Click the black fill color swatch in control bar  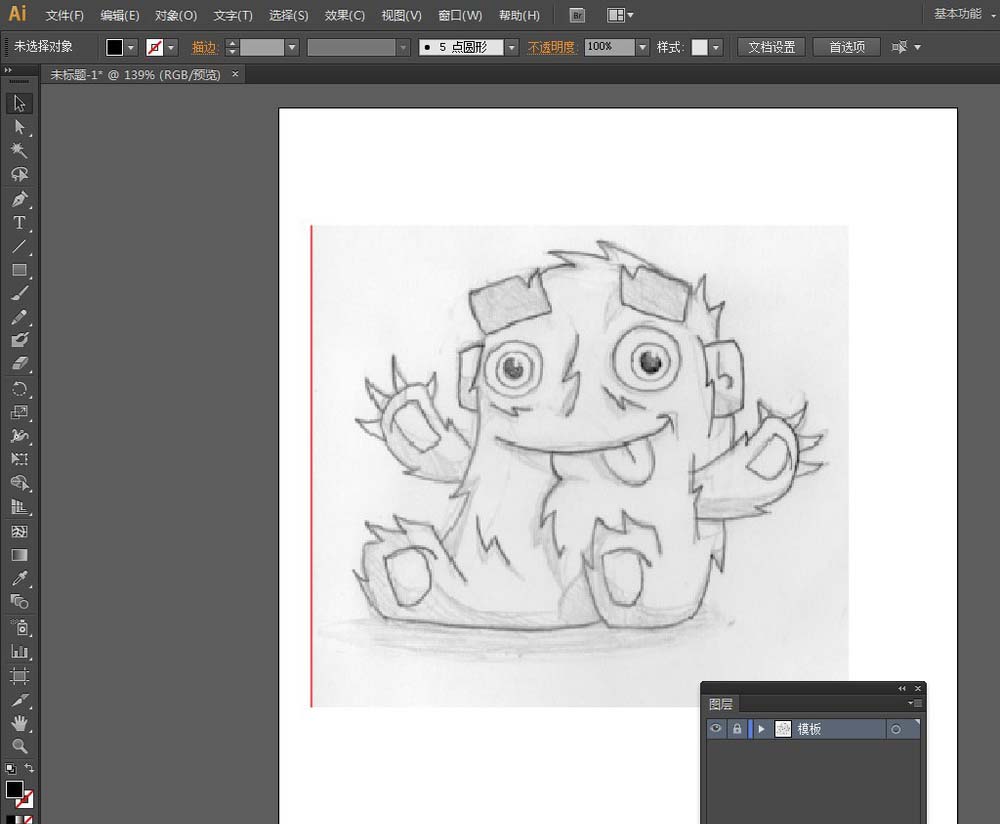tap(115, 47)
